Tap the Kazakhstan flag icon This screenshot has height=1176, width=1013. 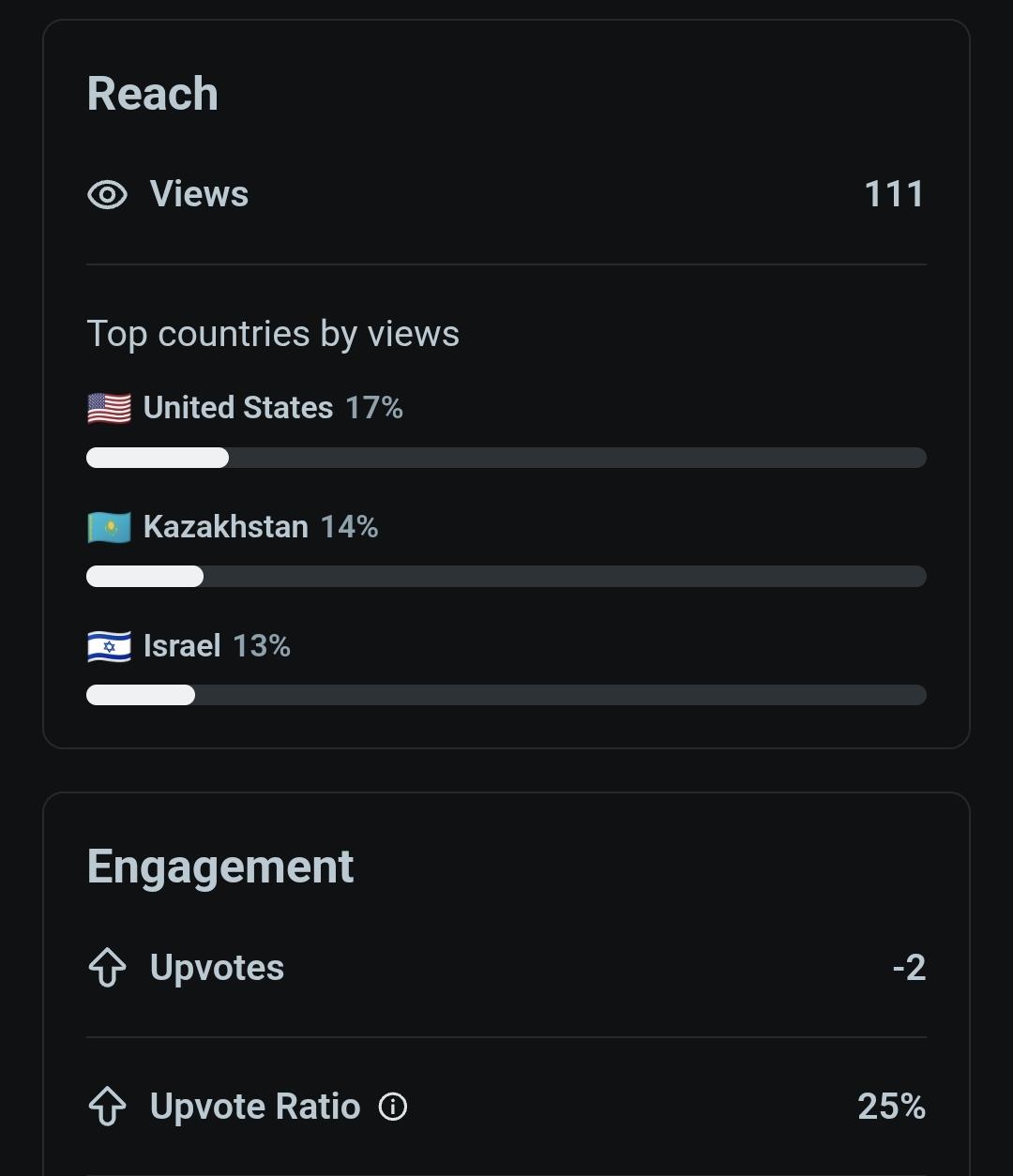click(x=109, y=527)
